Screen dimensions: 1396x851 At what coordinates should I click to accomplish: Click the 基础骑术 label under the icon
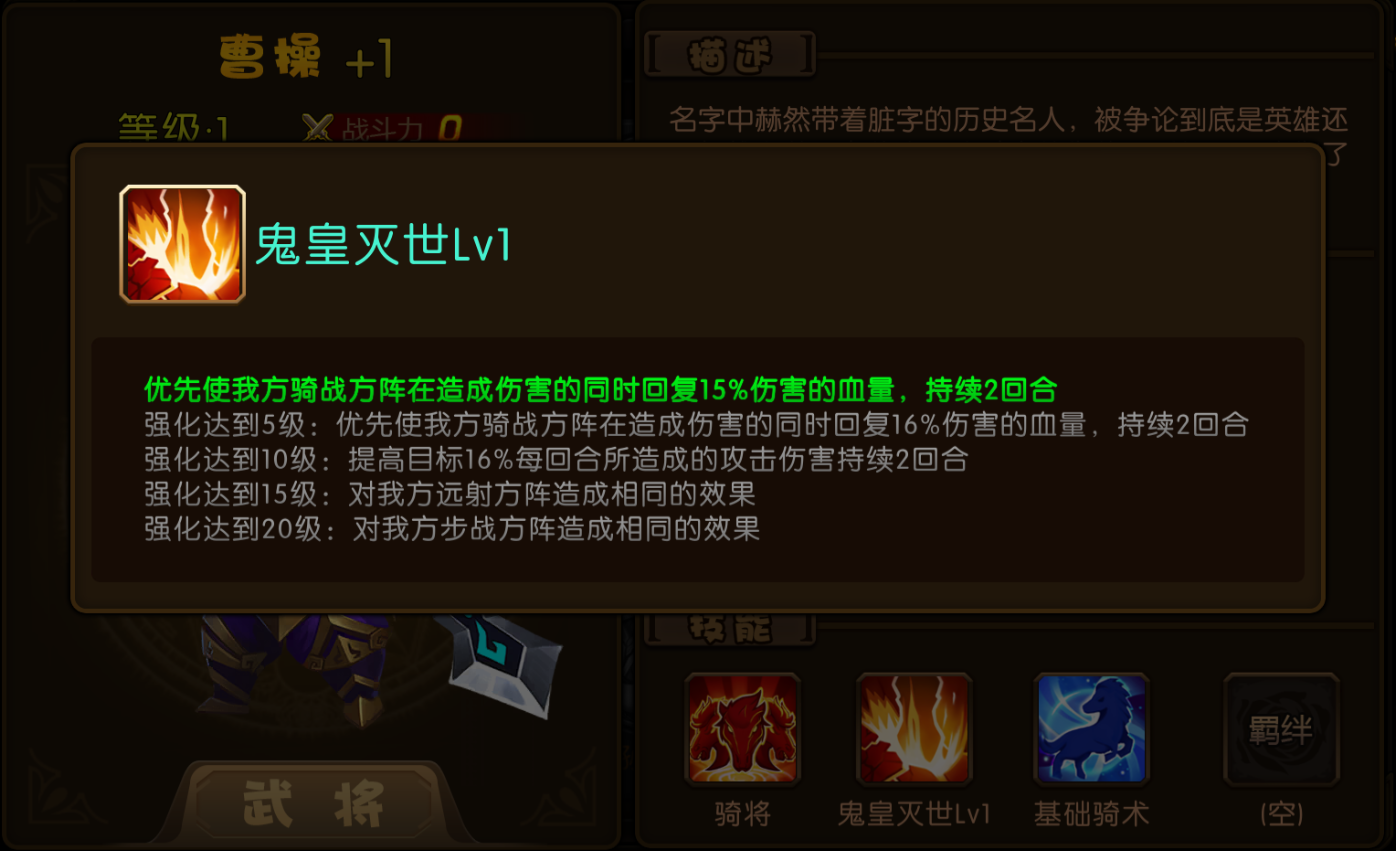pos(1091,814)
